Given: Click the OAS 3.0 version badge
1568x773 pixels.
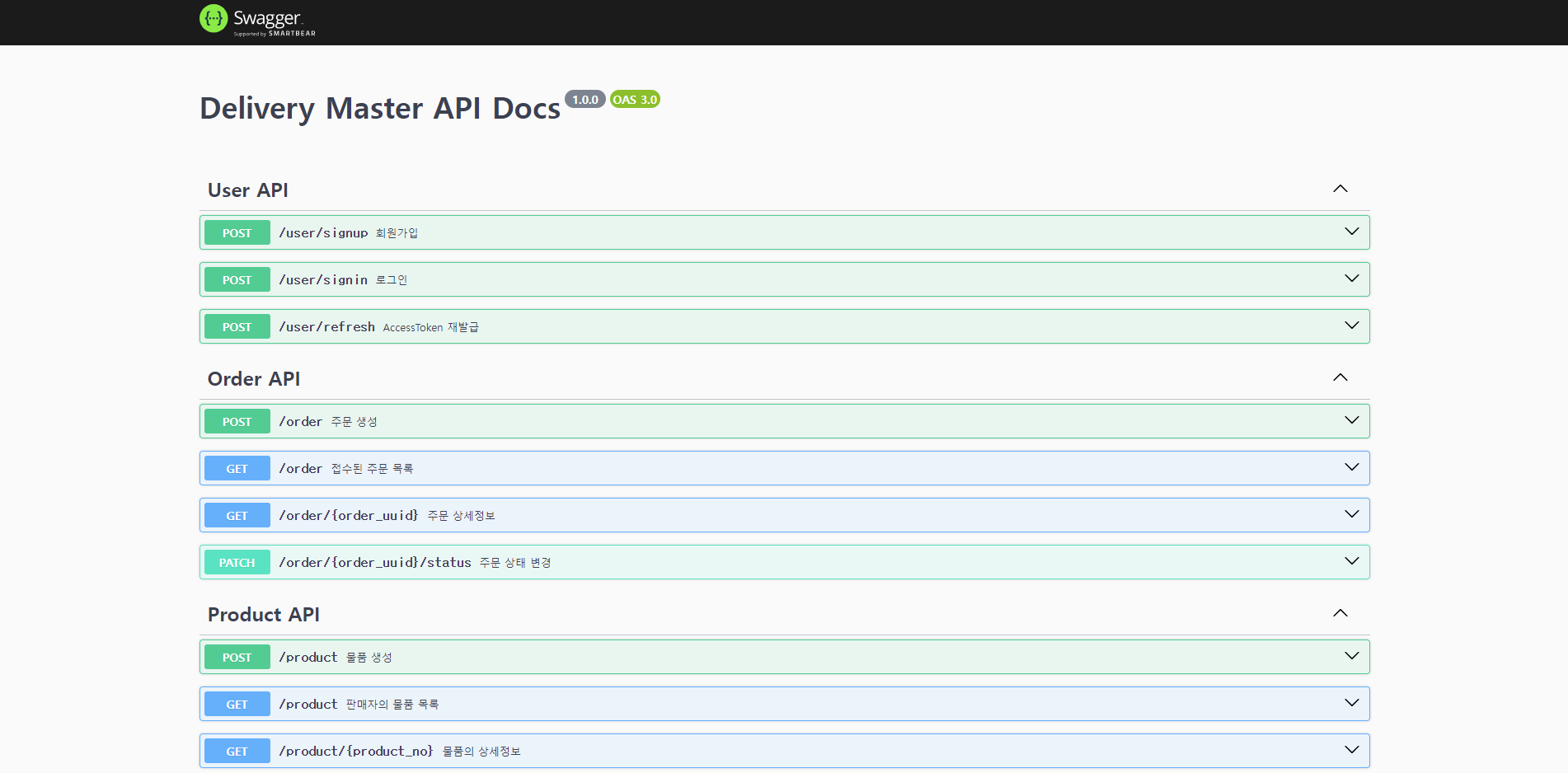Looking at the screenshot, I should pos(634,100).
